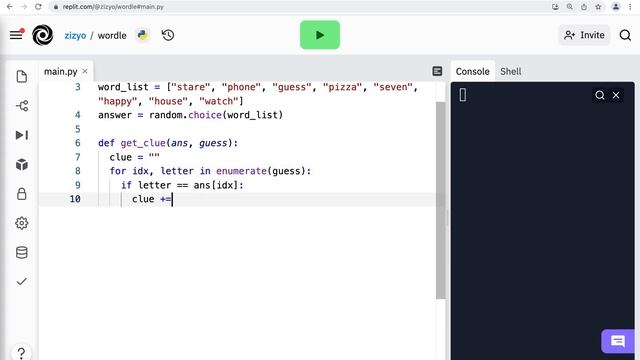Image resolution: width=640 pixels, height=360 pixels.
Task: Run the program with green play button
Action: [320, 35]
